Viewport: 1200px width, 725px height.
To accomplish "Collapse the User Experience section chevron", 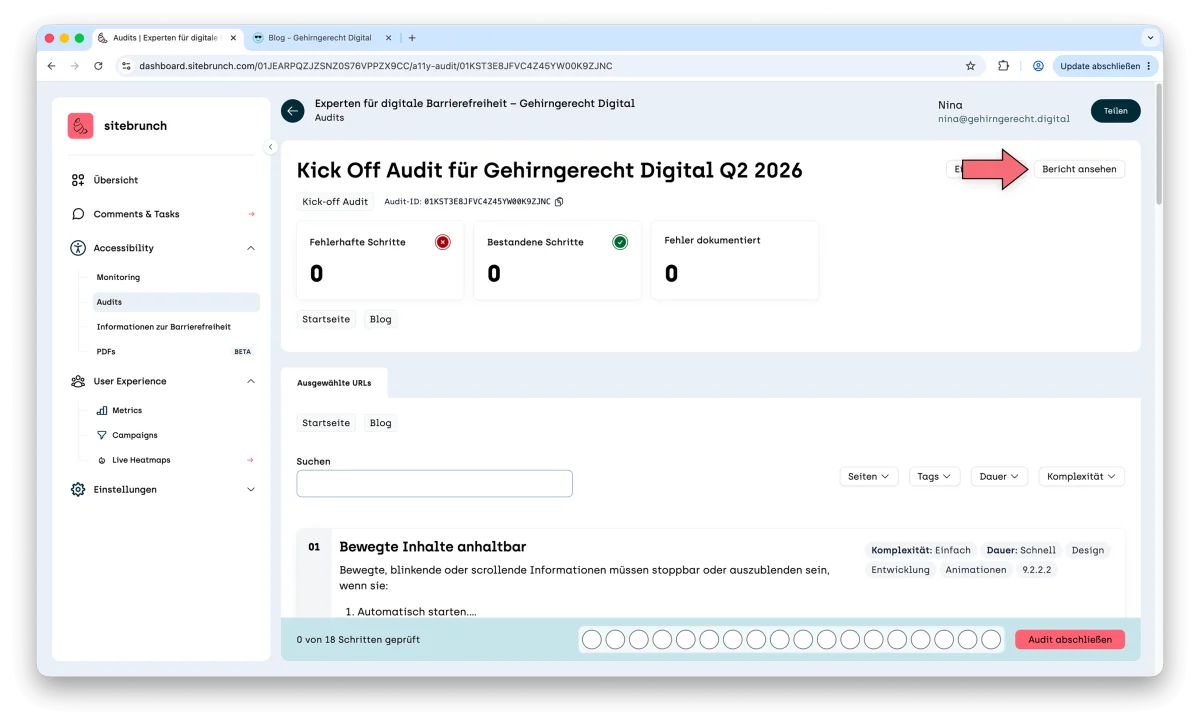I will coord(251,381).
